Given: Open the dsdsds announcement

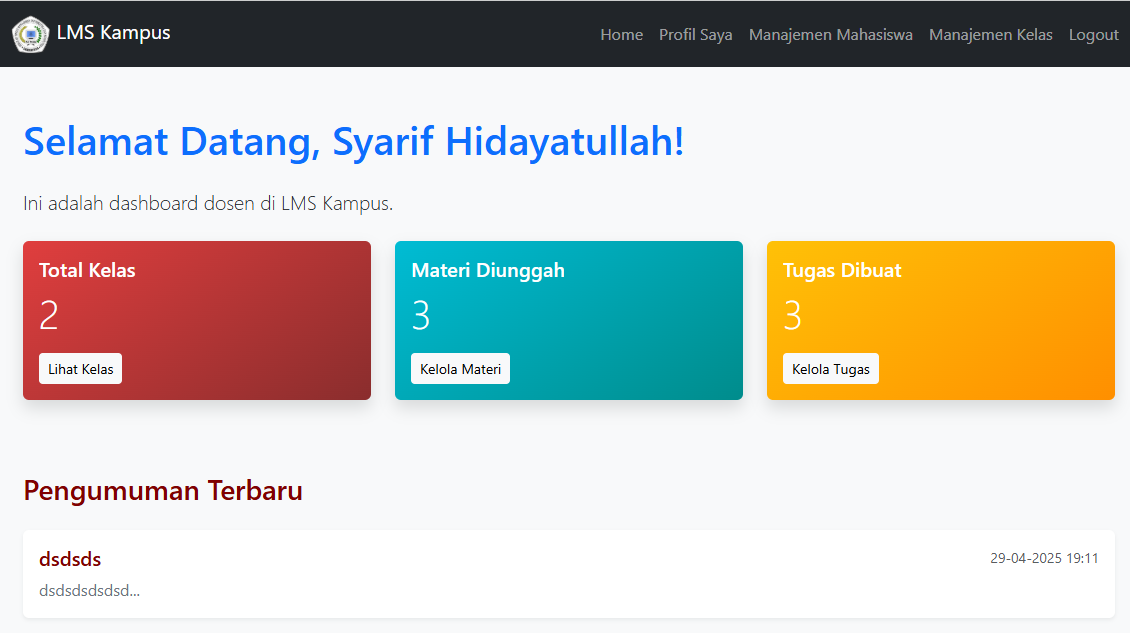Looking at the screenshot, I should (70, 559).
